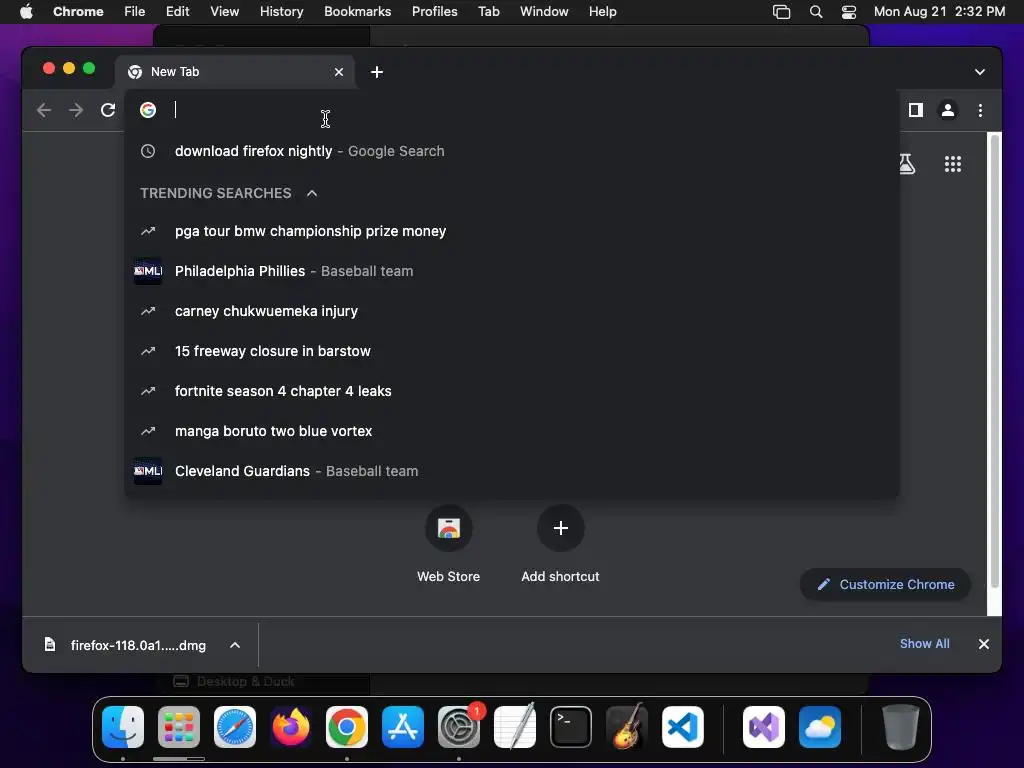
Task: Click Show All downloads link
Action: coord(924,644)
